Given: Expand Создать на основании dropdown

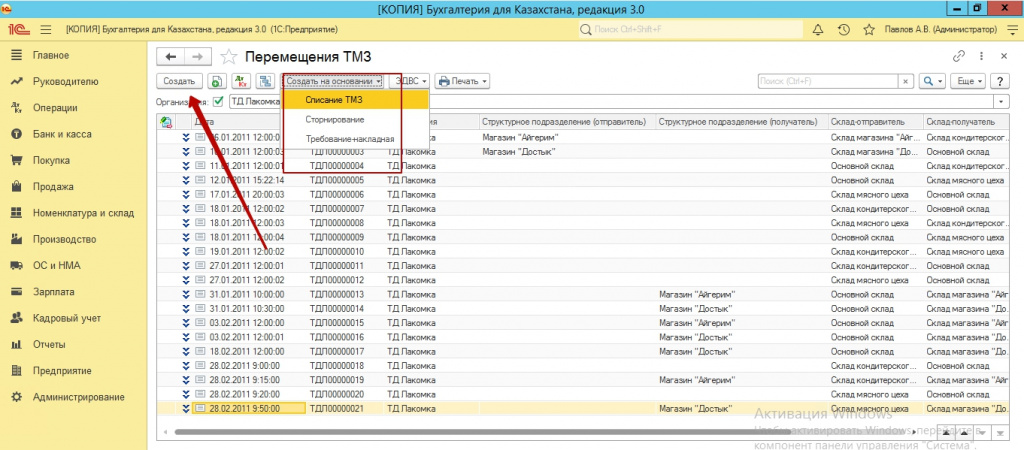Looking at the screenshot, I should pyautogui.click(x=333, y=82).
